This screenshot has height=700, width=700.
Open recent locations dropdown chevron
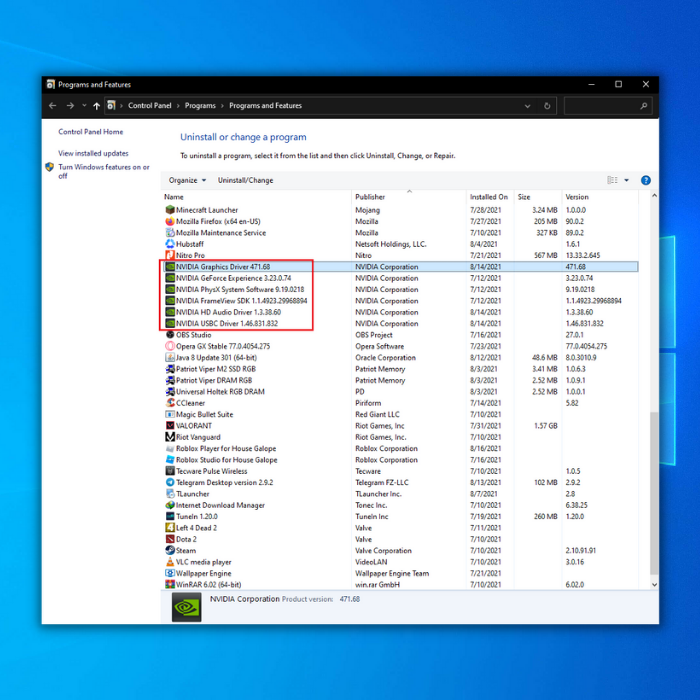click(84, 106)
